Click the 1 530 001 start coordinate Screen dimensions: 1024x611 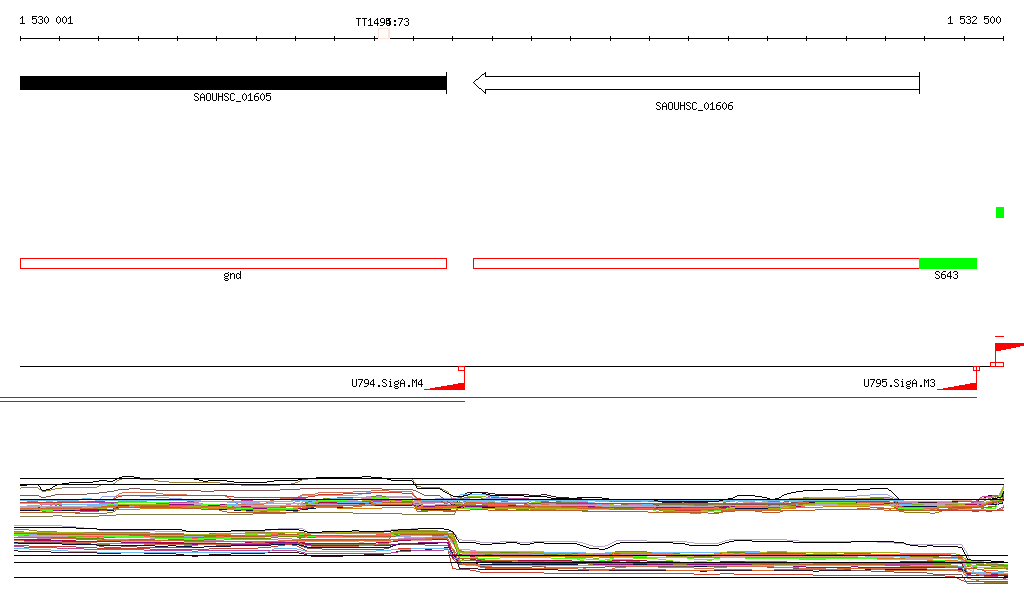click(x=46, y=21)
